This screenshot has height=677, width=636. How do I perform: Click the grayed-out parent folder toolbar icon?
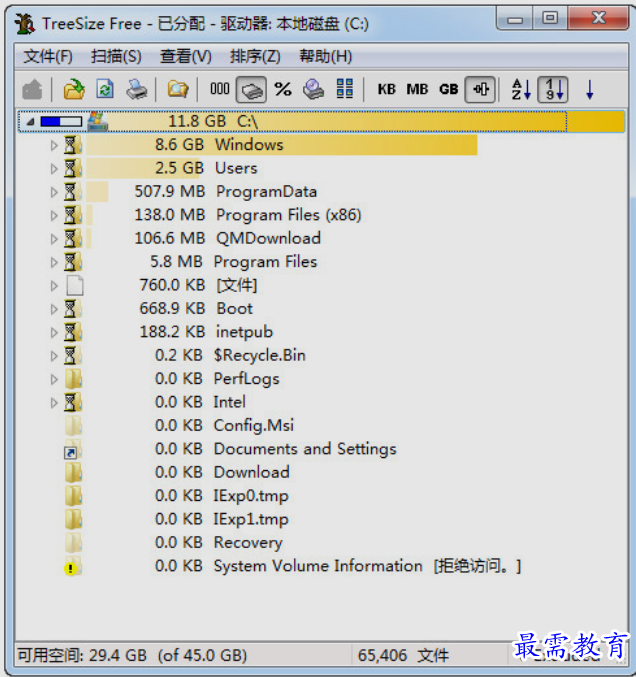pos(32,90)
